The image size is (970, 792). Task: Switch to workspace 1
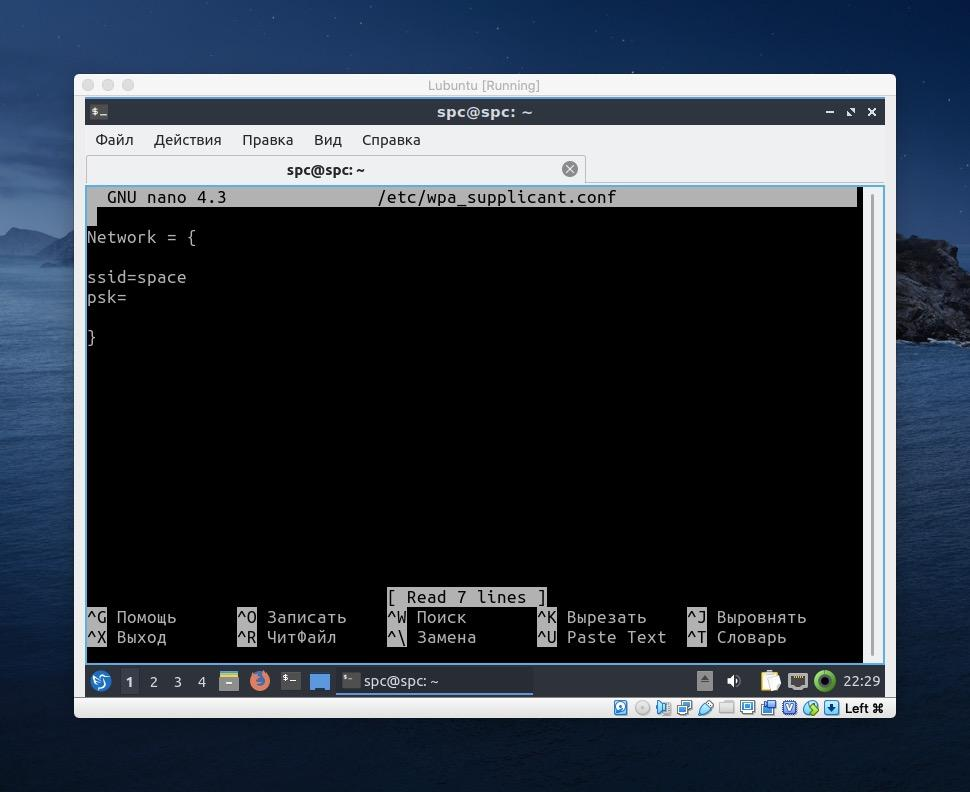[x=129, y=682]
